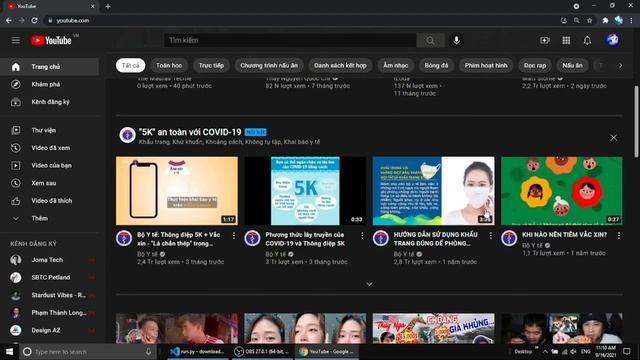Open the Windows notification center icon
The width and height of the screenshot is (640, 360).
[x=627, y=351]
